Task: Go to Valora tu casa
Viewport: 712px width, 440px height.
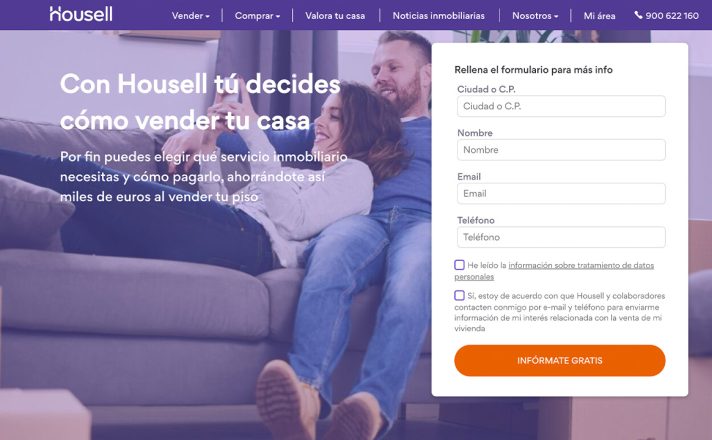Action: pos(335,15)
